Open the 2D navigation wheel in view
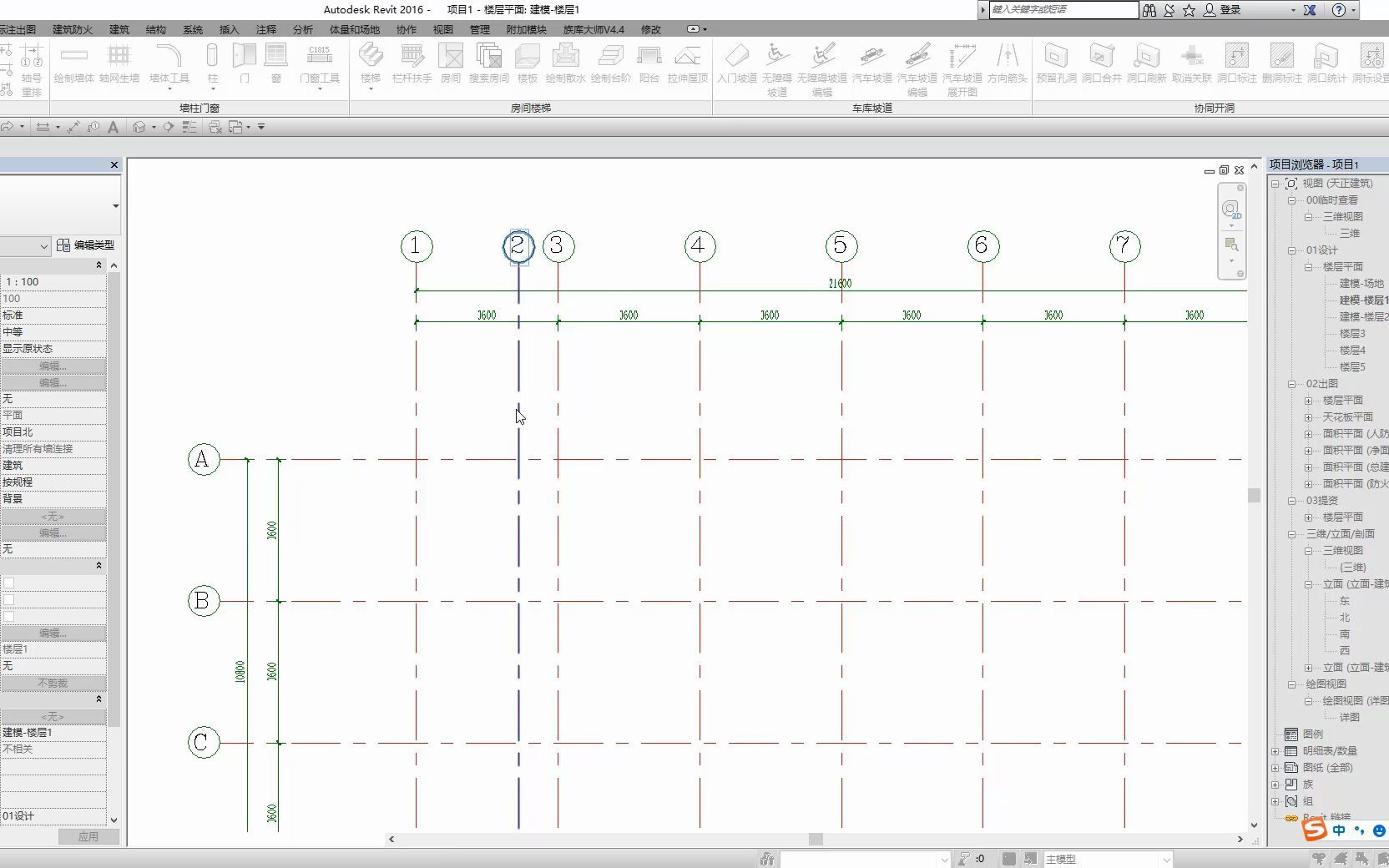The width and height of the screenshot is (1389, 868). (1230, 209)
